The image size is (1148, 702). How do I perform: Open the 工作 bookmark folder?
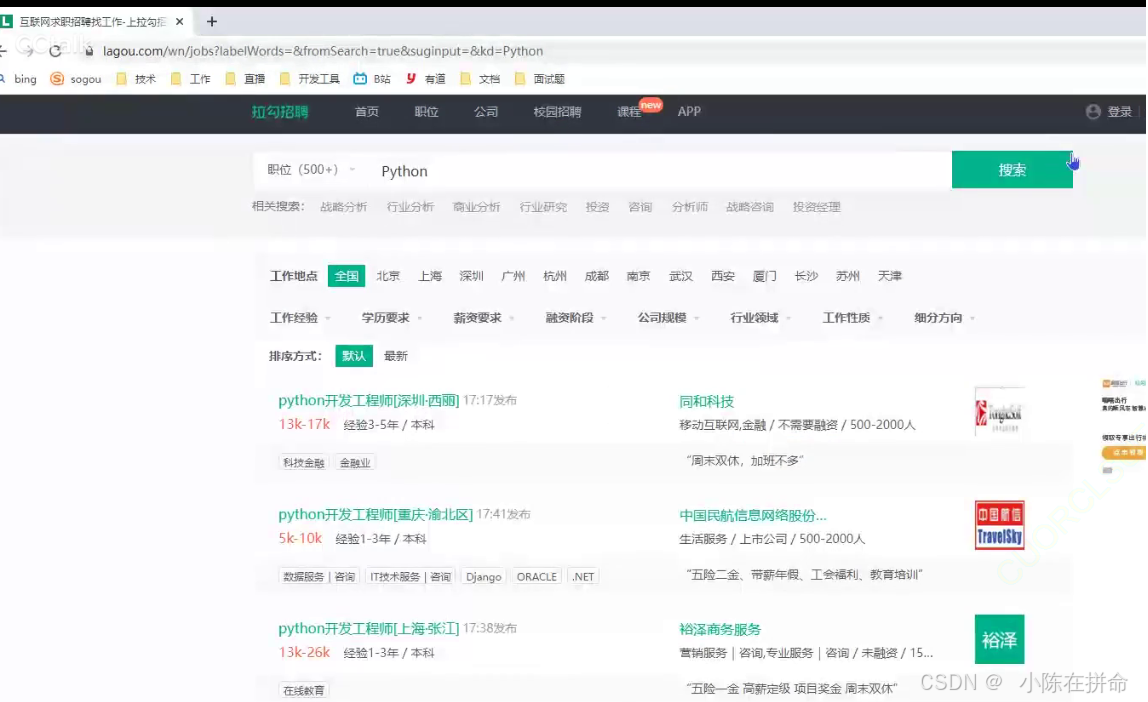point(190,79)
